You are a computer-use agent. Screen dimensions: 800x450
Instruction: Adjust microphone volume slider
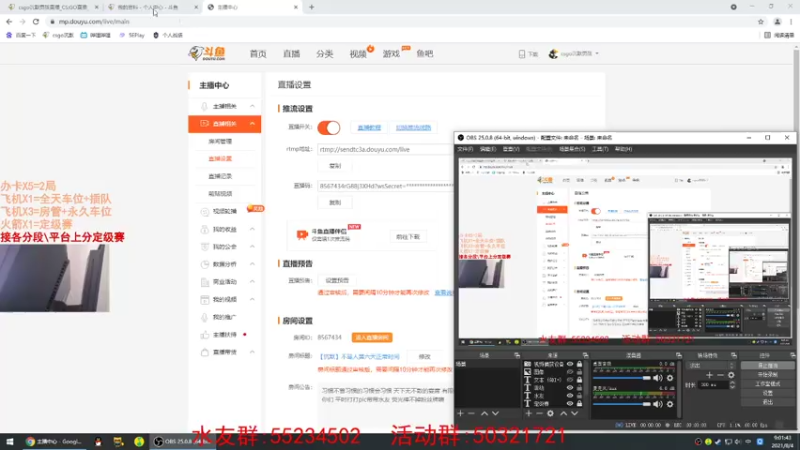[x=622, y=404]
